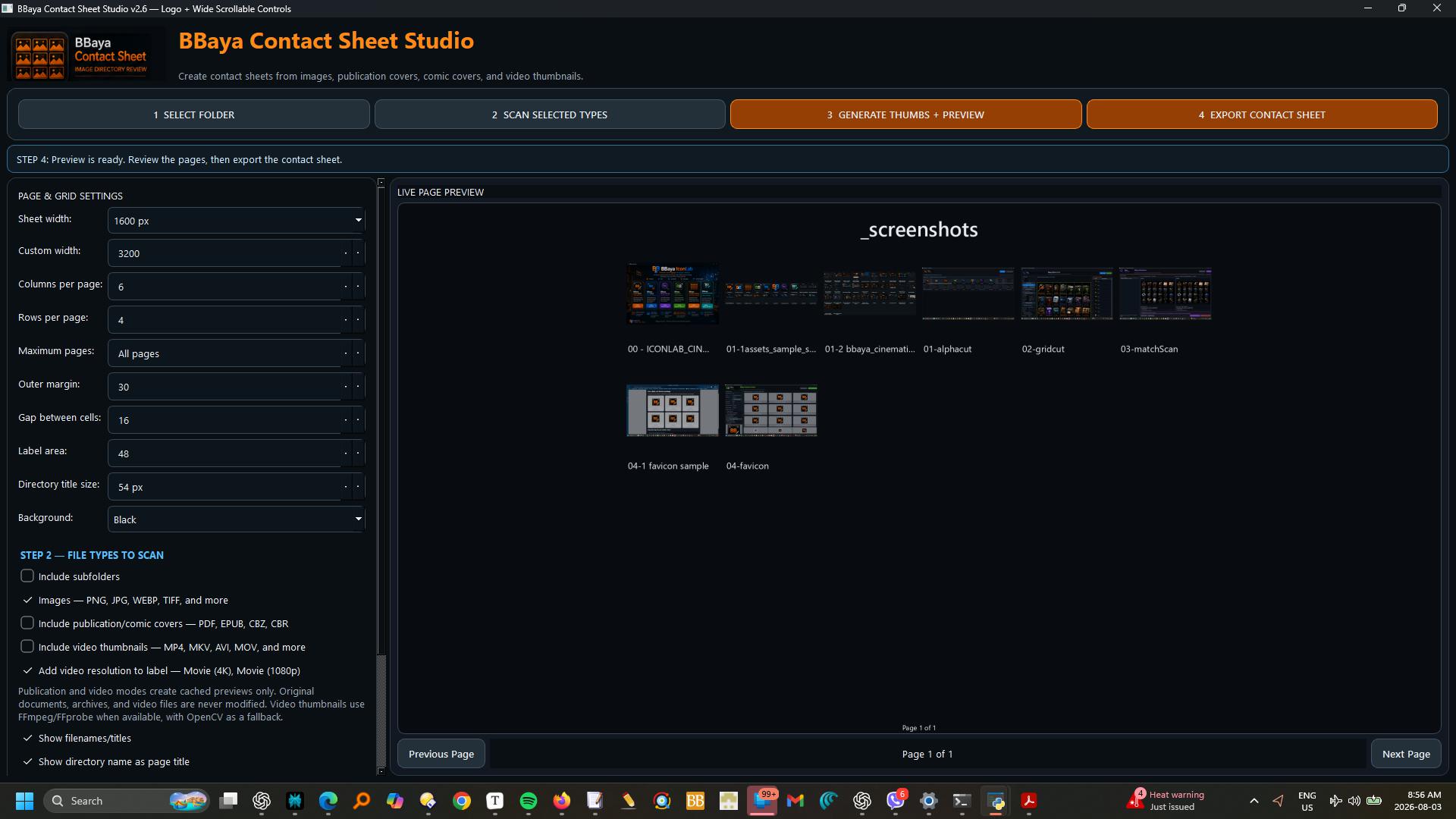This screenshot has height=819, width=1456.
Task: Click step 2 SCAN SELECTED TYPES
Action: pyautogui.click(x=550, y=115)
